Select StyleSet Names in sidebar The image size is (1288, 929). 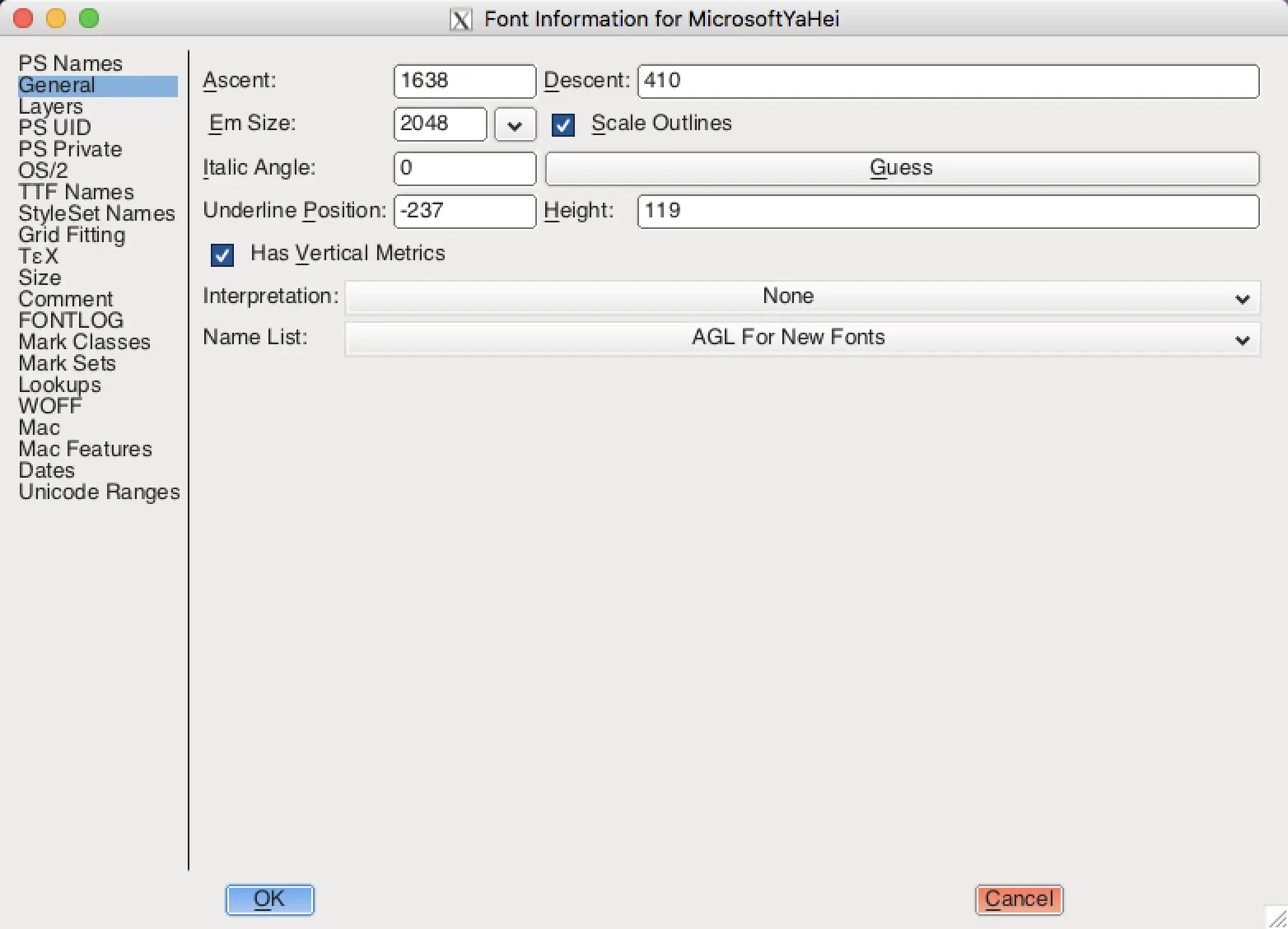96,213
